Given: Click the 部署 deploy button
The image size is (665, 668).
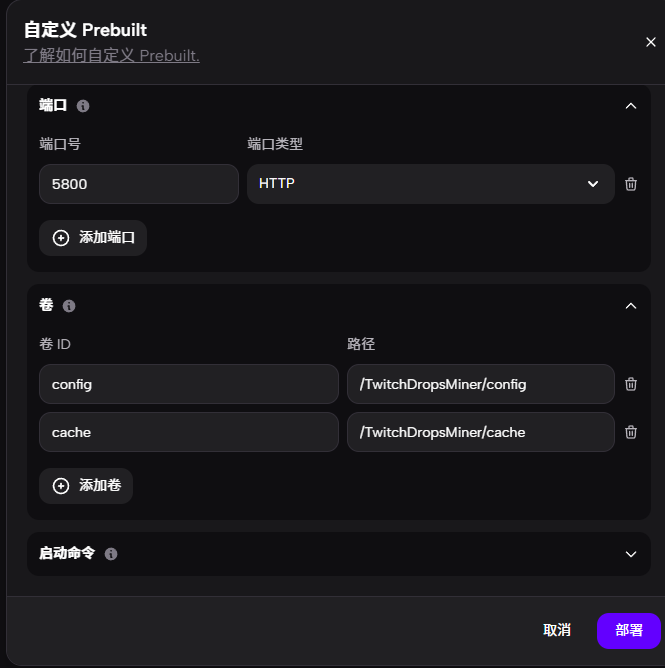Looking at the screenshot, I should click(629, 631).
